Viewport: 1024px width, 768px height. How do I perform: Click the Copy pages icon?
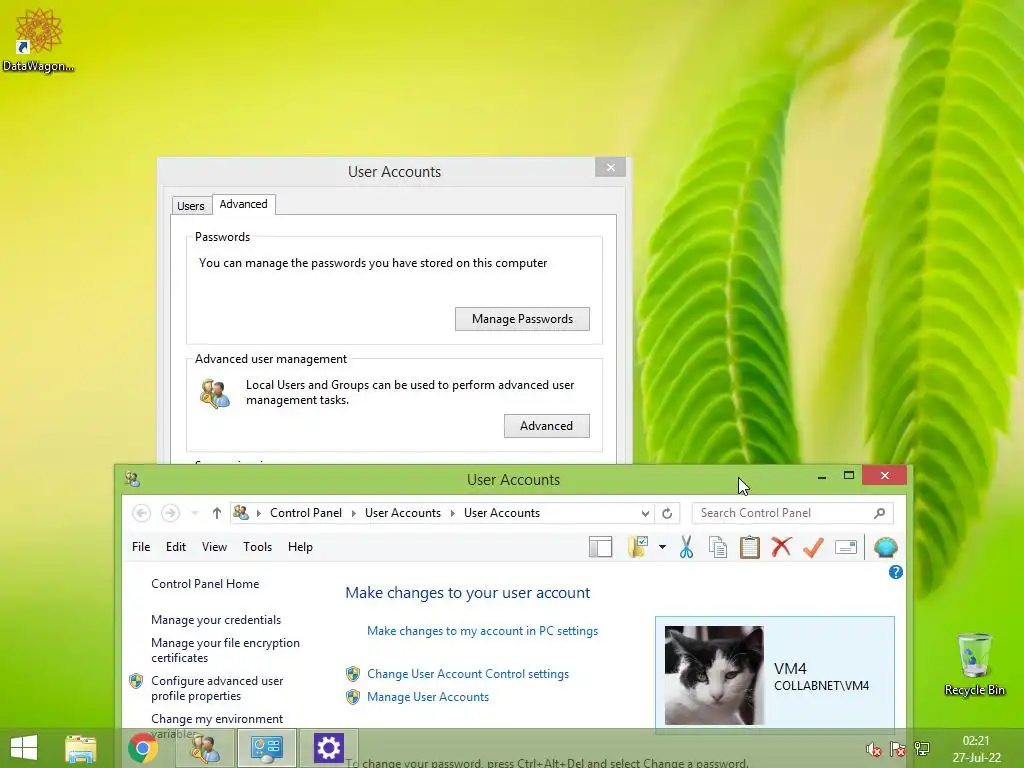718,547
